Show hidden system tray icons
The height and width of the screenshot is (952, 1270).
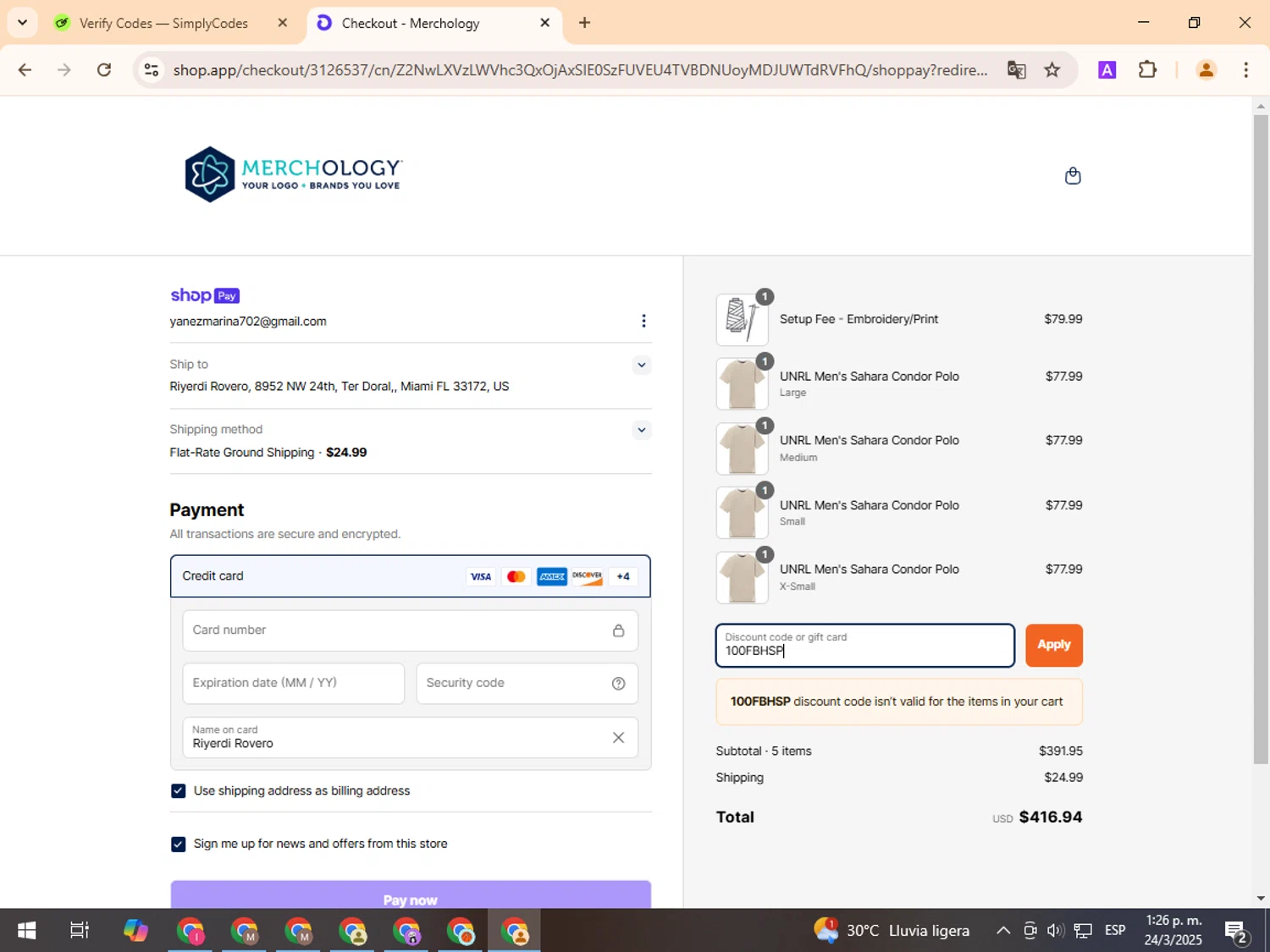1003,931
